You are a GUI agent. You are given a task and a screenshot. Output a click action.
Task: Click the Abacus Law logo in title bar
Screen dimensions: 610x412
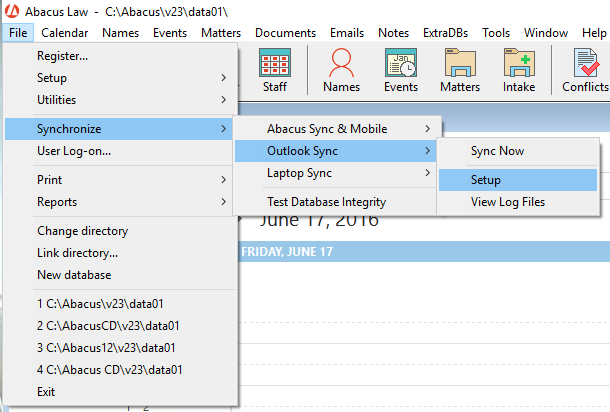[x=12, y=11]
